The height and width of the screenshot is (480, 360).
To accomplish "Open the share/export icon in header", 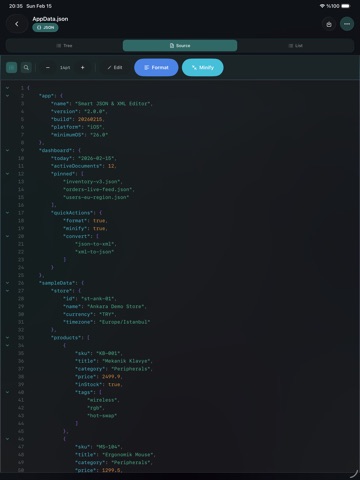I will (329, 24).
